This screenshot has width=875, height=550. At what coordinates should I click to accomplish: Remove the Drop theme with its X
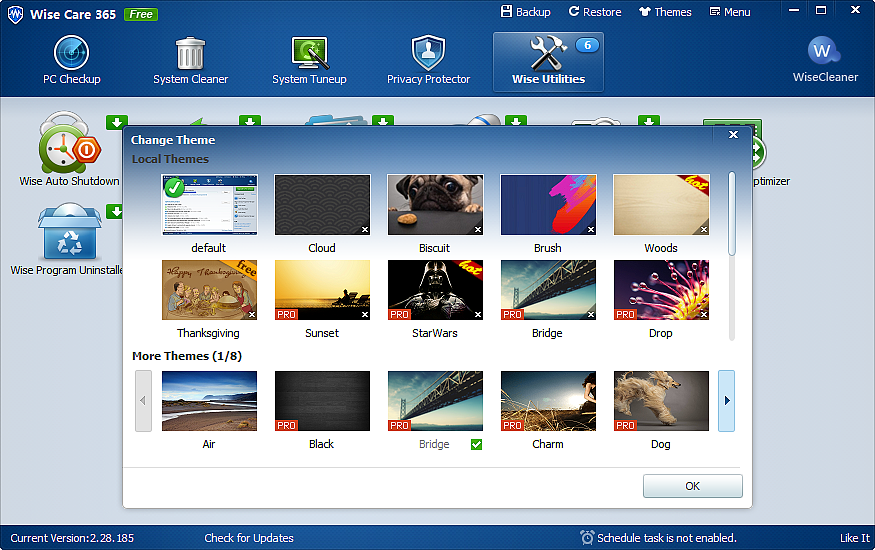point(704,315)
